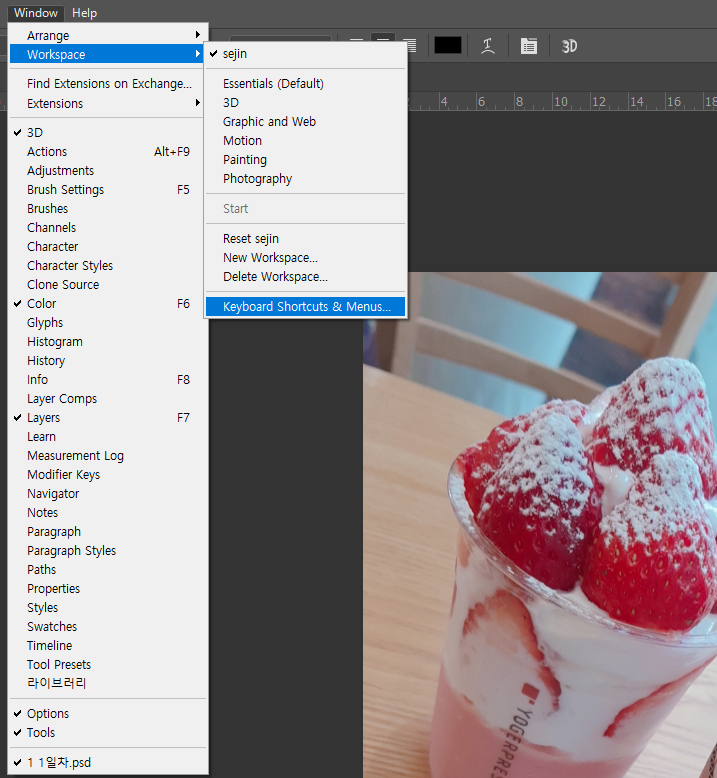Open the Styles panel

pos(106,607)
